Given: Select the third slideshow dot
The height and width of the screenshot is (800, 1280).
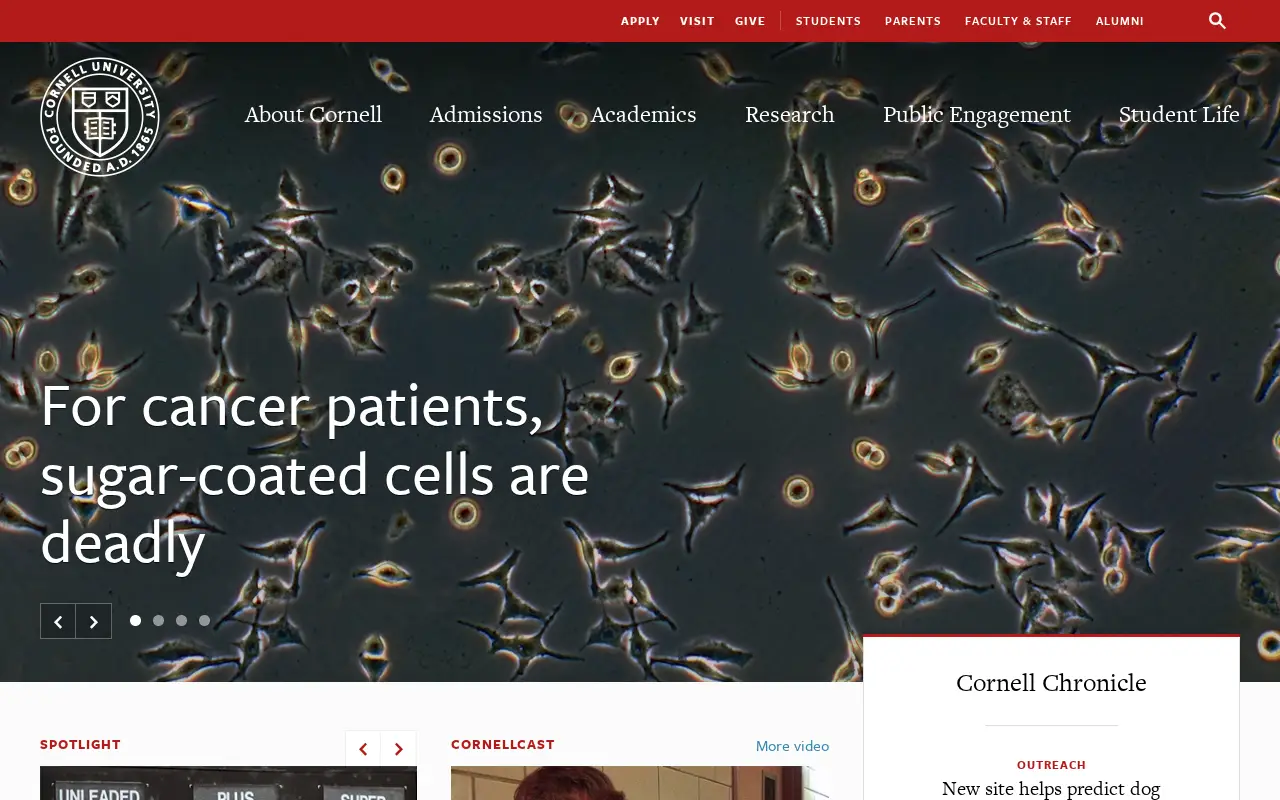Looking at the screenshot, I should click(x=181, y=620).
